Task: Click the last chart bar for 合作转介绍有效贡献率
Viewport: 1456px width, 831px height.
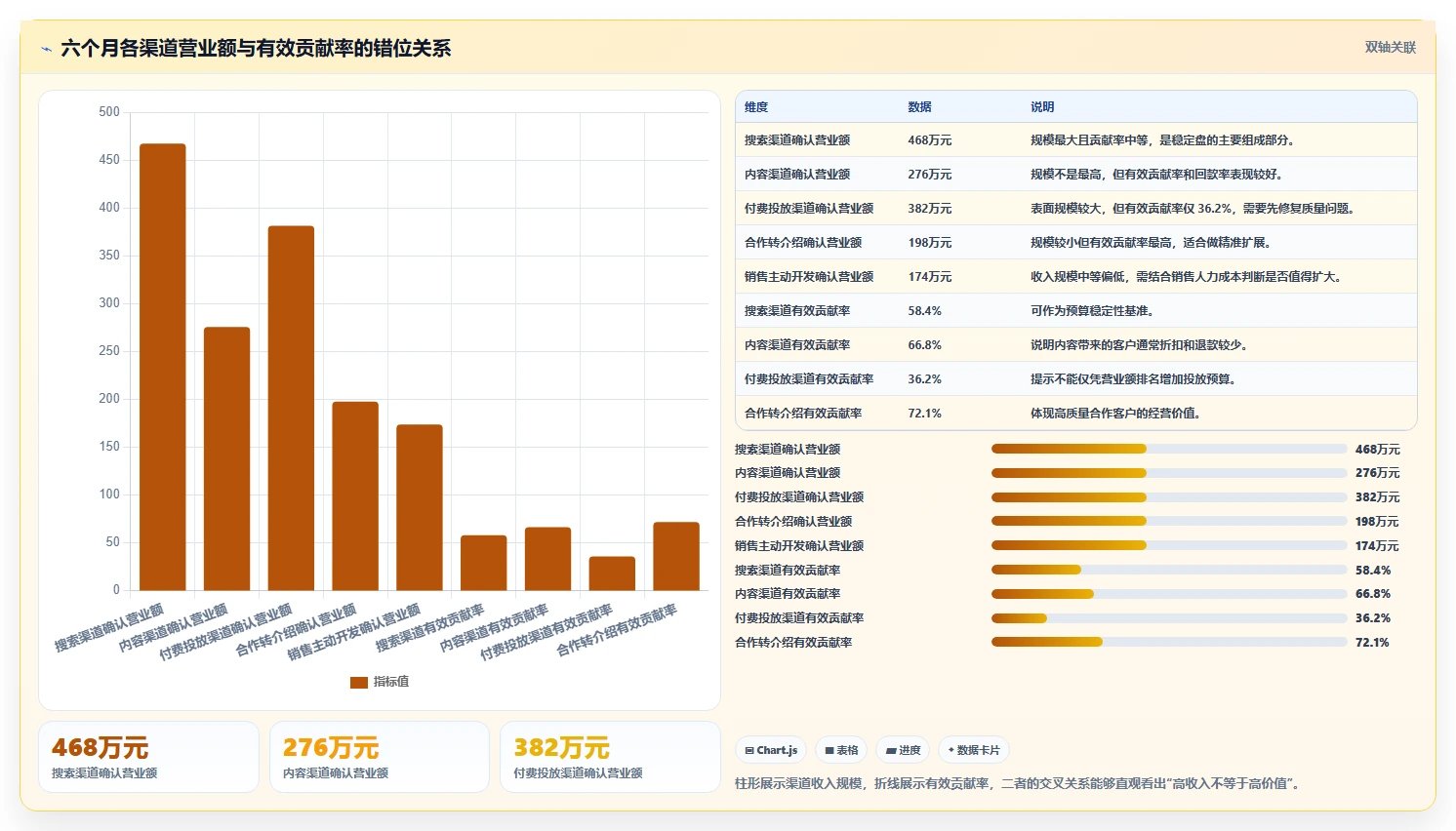Action: click(x=676, y=556)
